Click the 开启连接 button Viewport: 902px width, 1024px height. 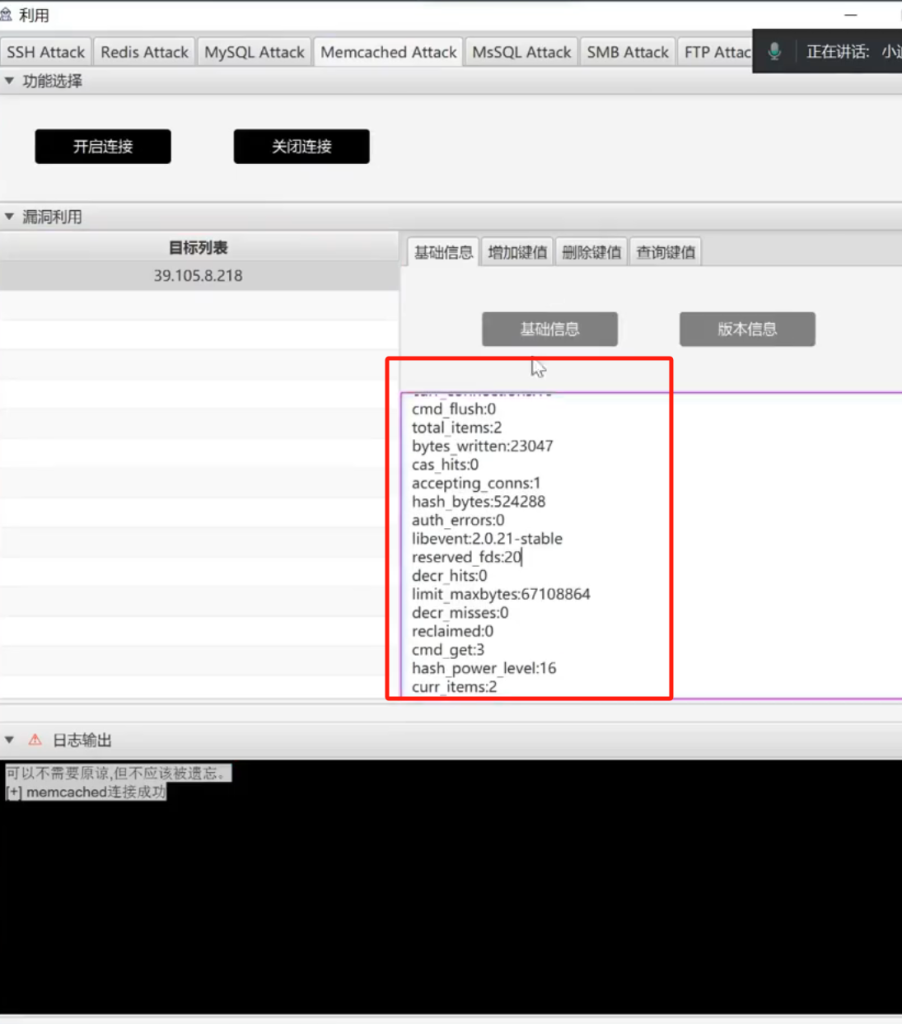(x=103, y=146)
